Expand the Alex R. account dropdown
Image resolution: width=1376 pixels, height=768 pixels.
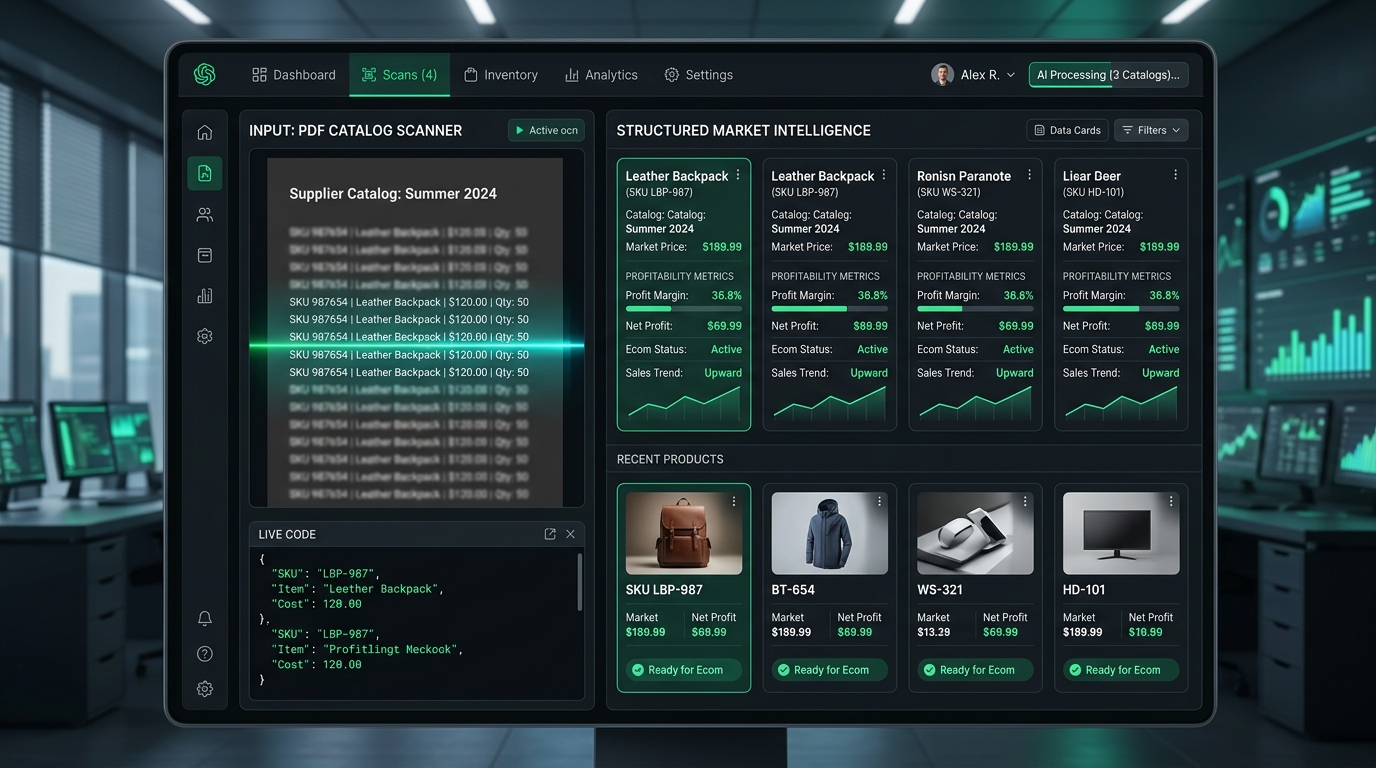pyautogui.click(x=1011, y=75)
